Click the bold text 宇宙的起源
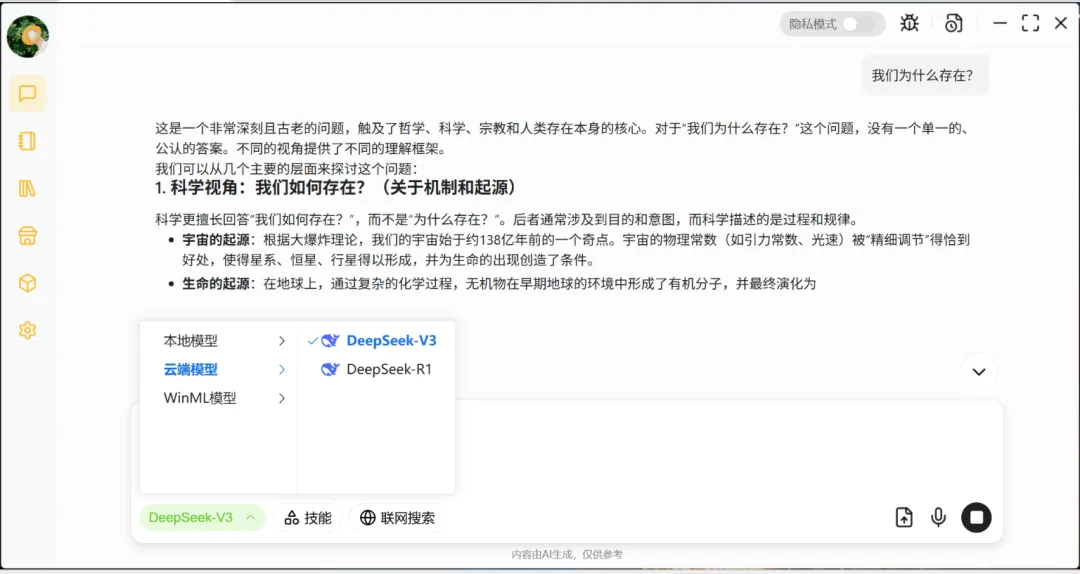 point(216,240)
